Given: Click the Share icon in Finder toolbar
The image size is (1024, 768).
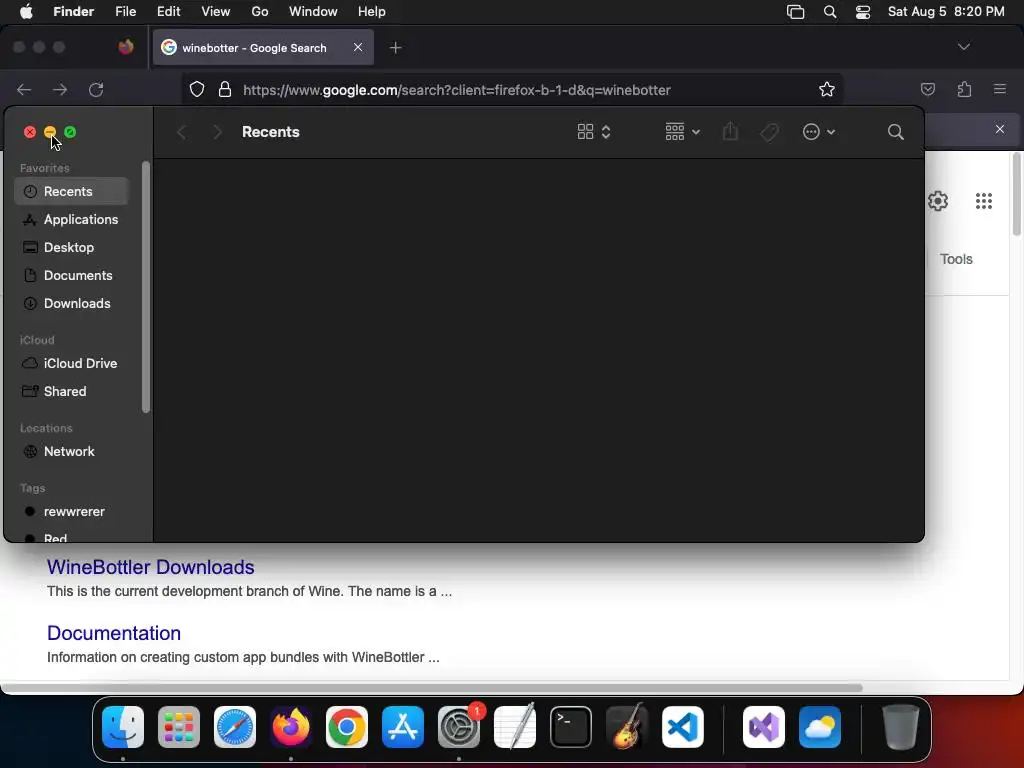Looking at the screenshot, I should [x=731, y=133].
